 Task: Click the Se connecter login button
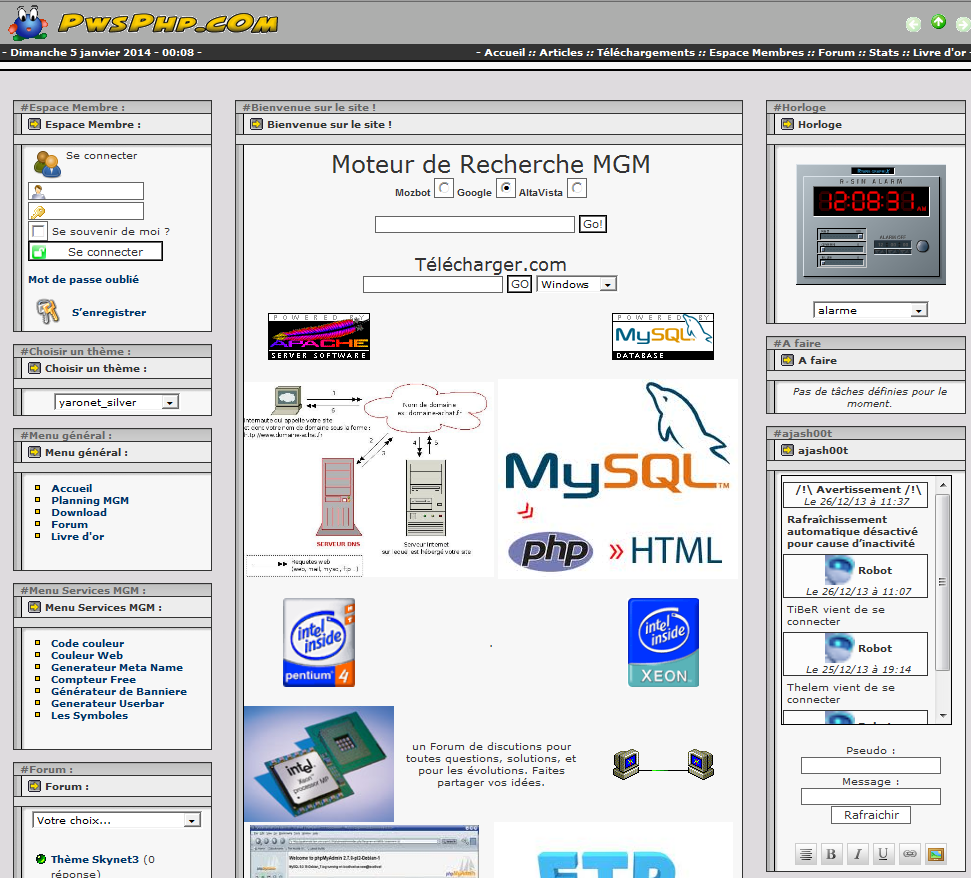click(95, 251)
